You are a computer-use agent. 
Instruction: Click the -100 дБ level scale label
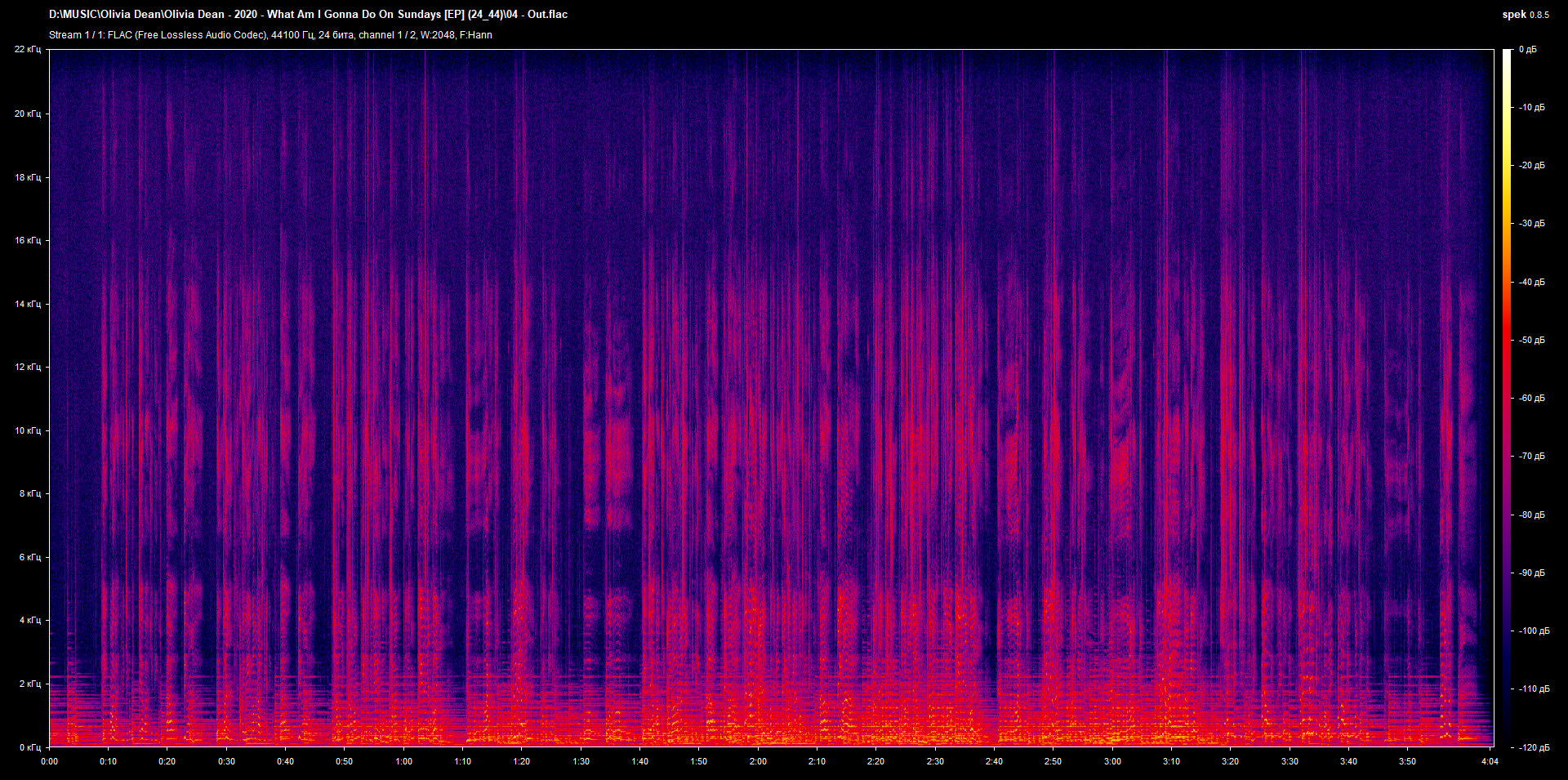(1534, 631)
